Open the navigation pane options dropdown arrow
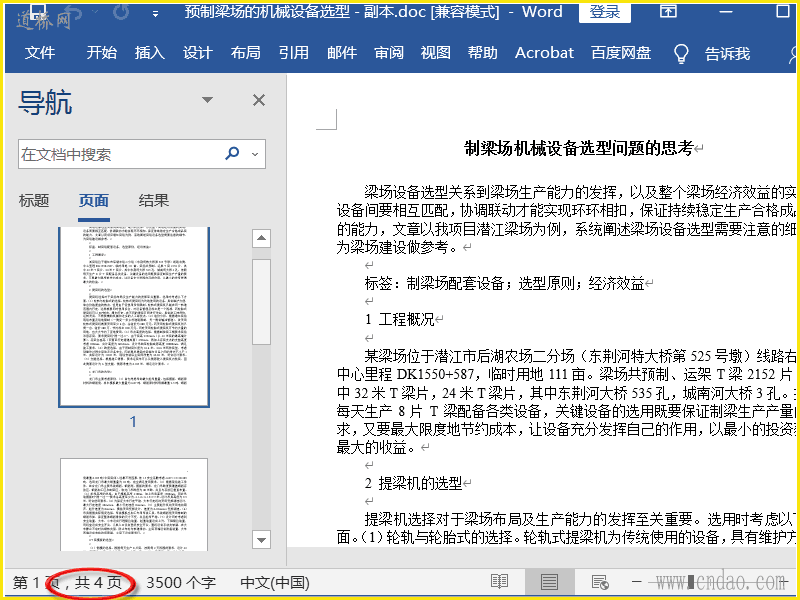800x600 pixels. click(207, 99)
